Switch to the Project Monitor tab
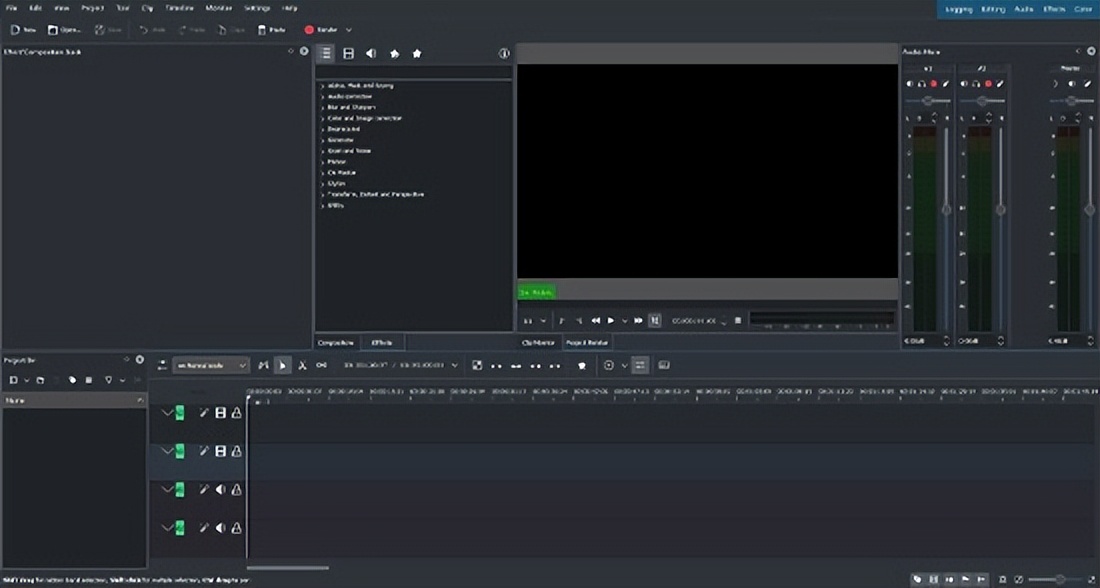Screen dimensions: 1100x588 [x=586, y=343]
